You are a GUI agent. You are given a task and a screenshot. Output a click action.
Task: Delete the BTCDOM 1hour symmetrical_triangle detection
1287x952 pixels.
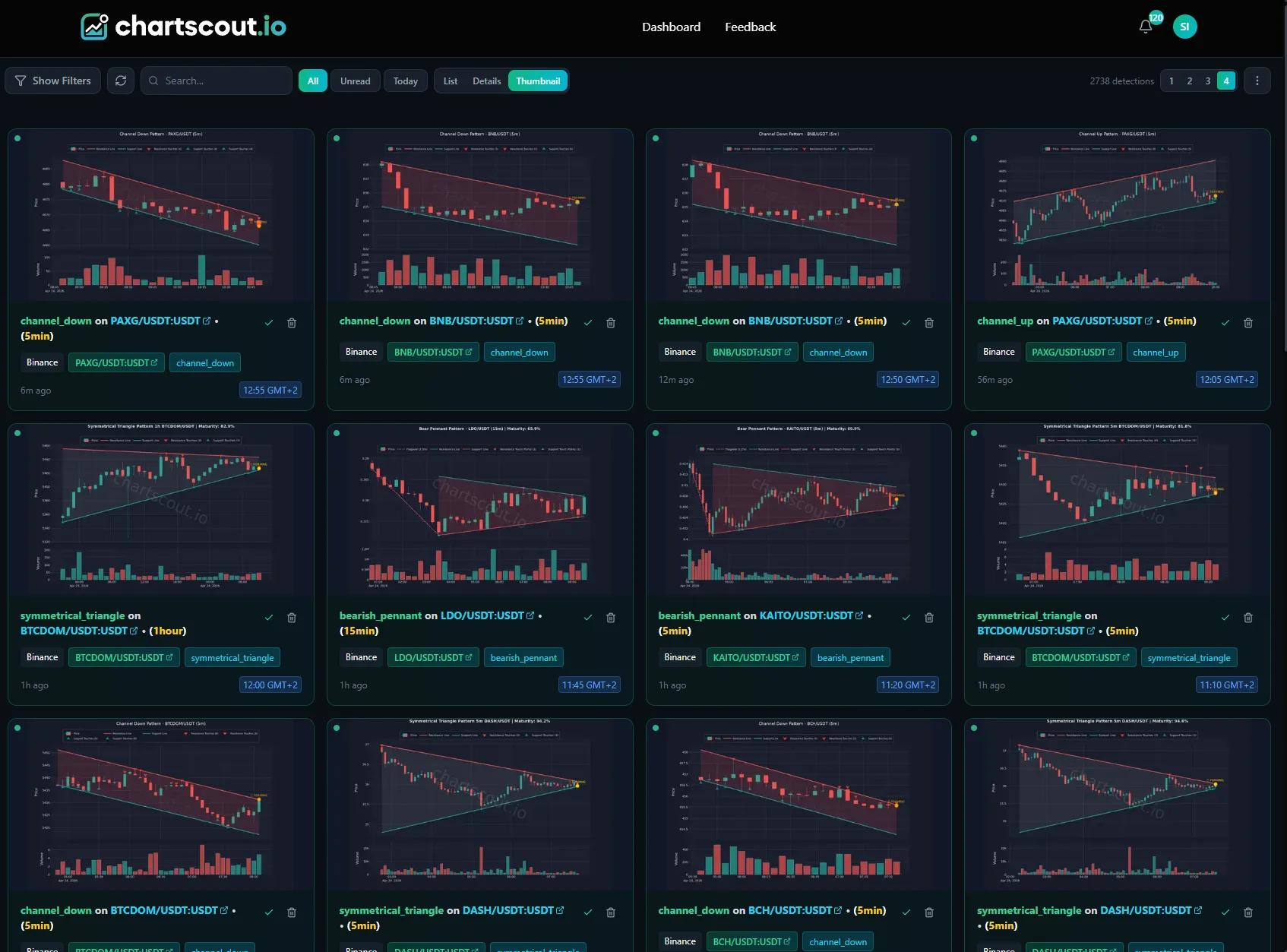click(292, 618)
